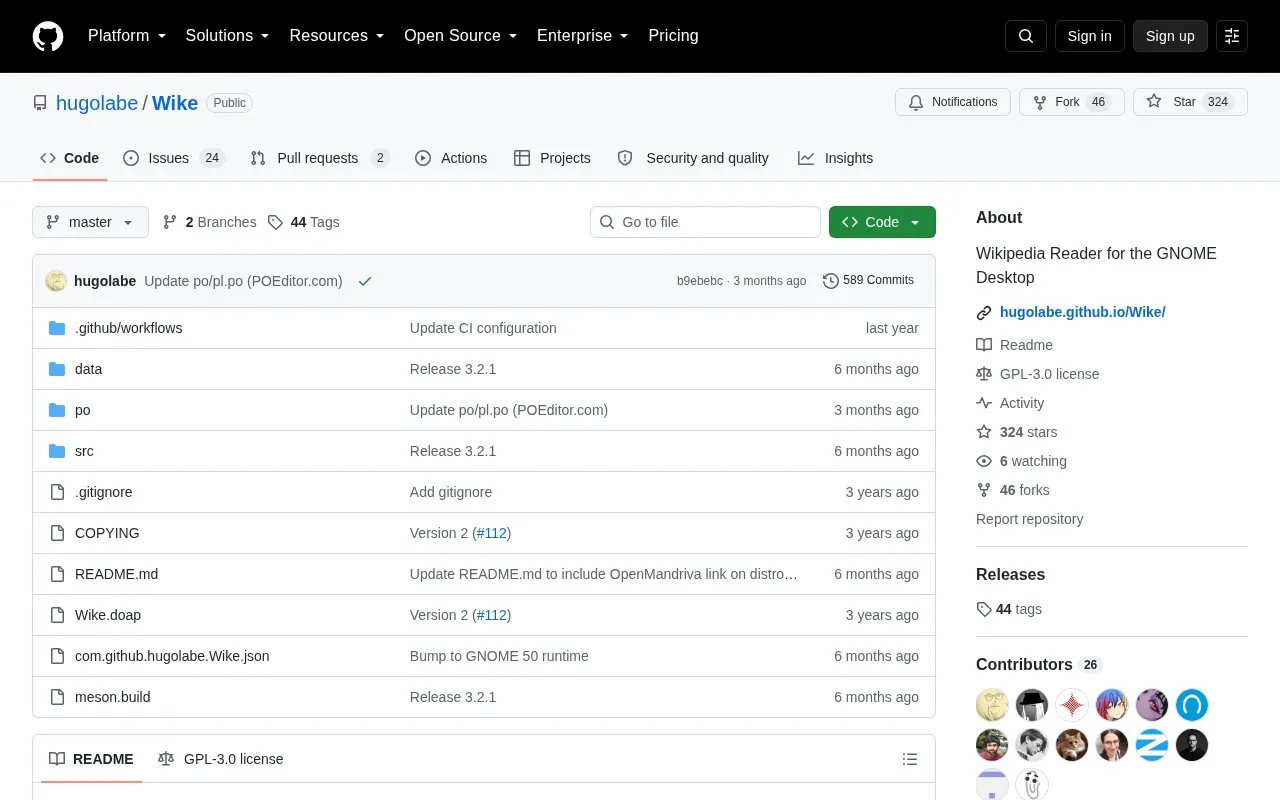Open the Pricing link

pos(673,36)
